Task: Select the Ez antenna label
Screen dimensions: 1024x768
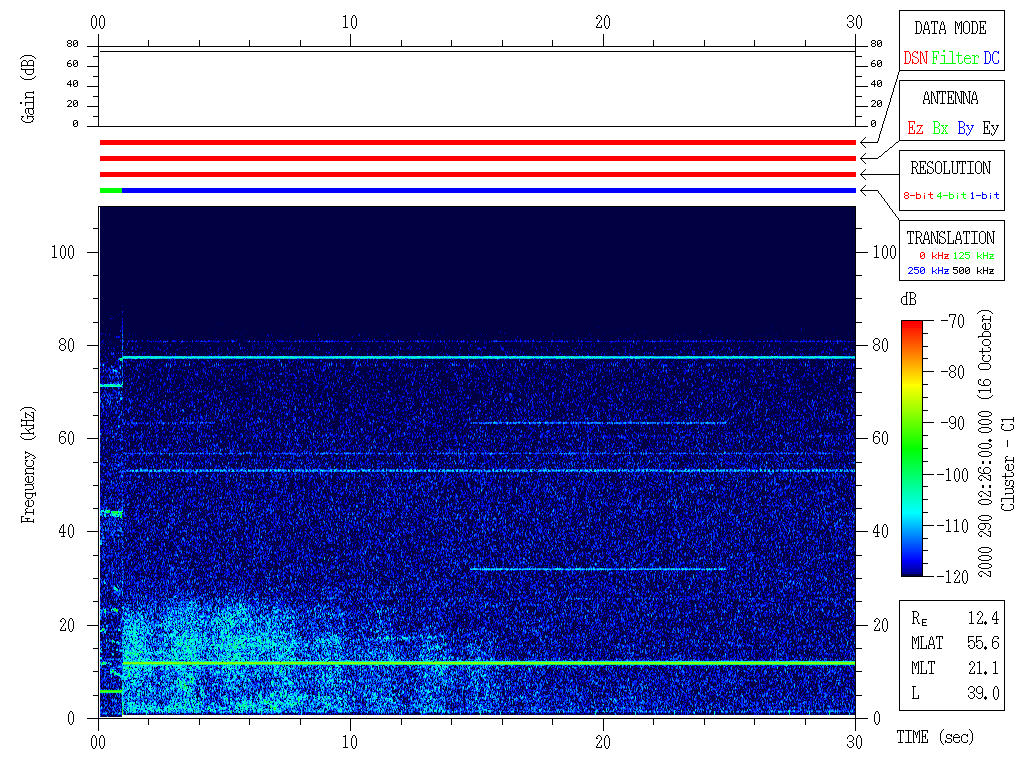Action: [915, 128]
